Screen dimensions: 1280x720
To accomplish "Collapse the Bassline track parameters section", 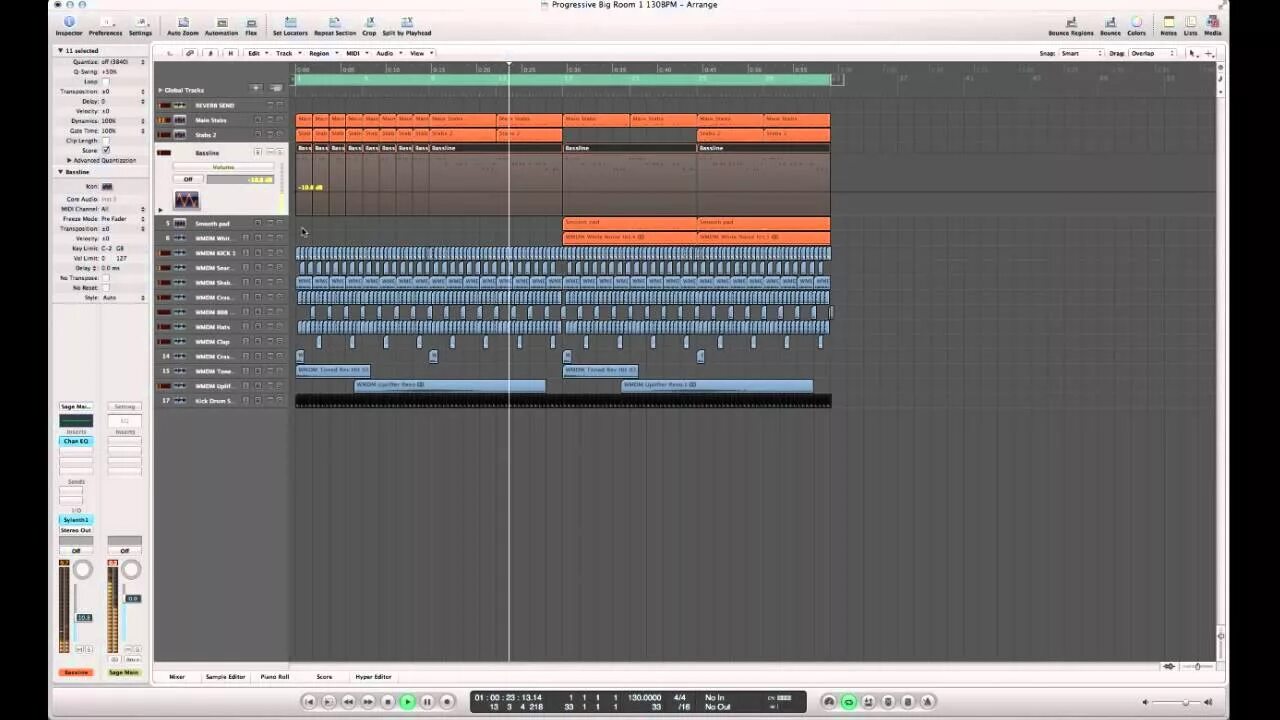I will coord(60,172).
